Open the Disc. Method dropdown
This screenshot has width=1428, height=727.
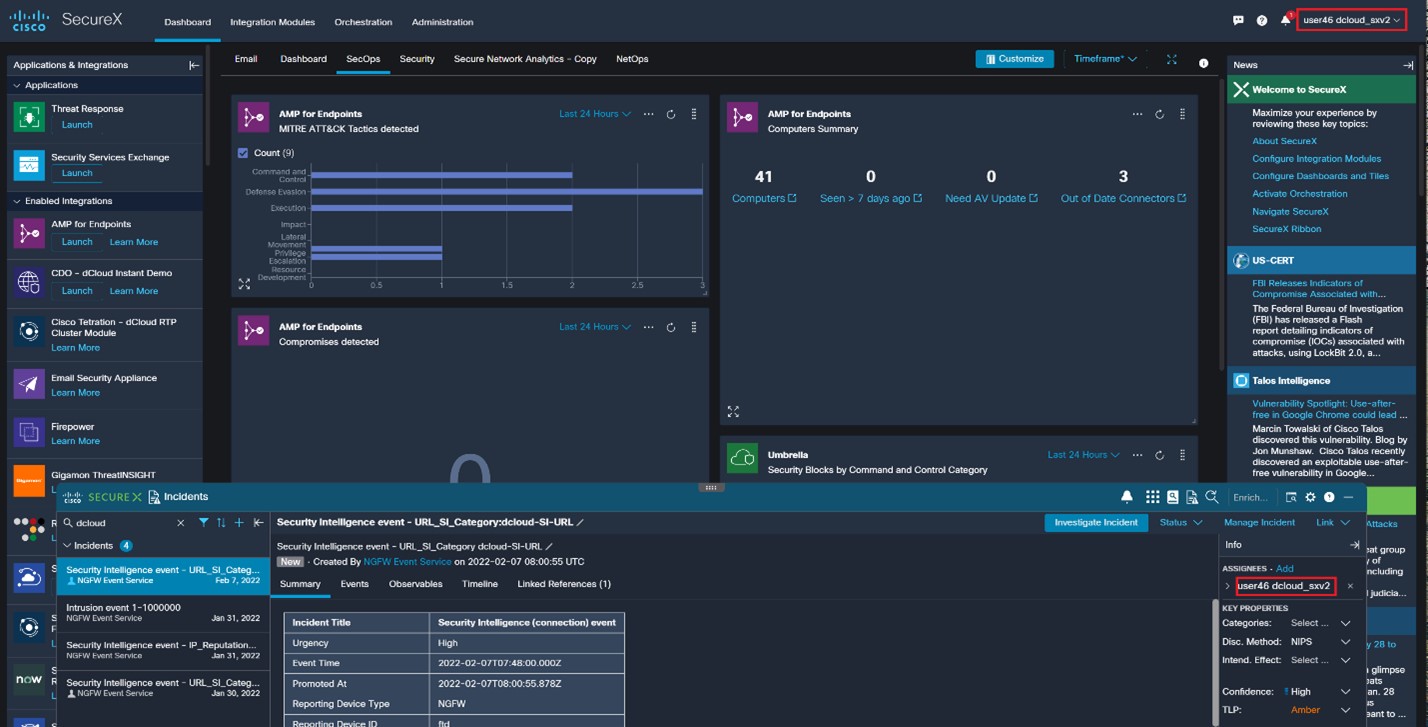1320,642
